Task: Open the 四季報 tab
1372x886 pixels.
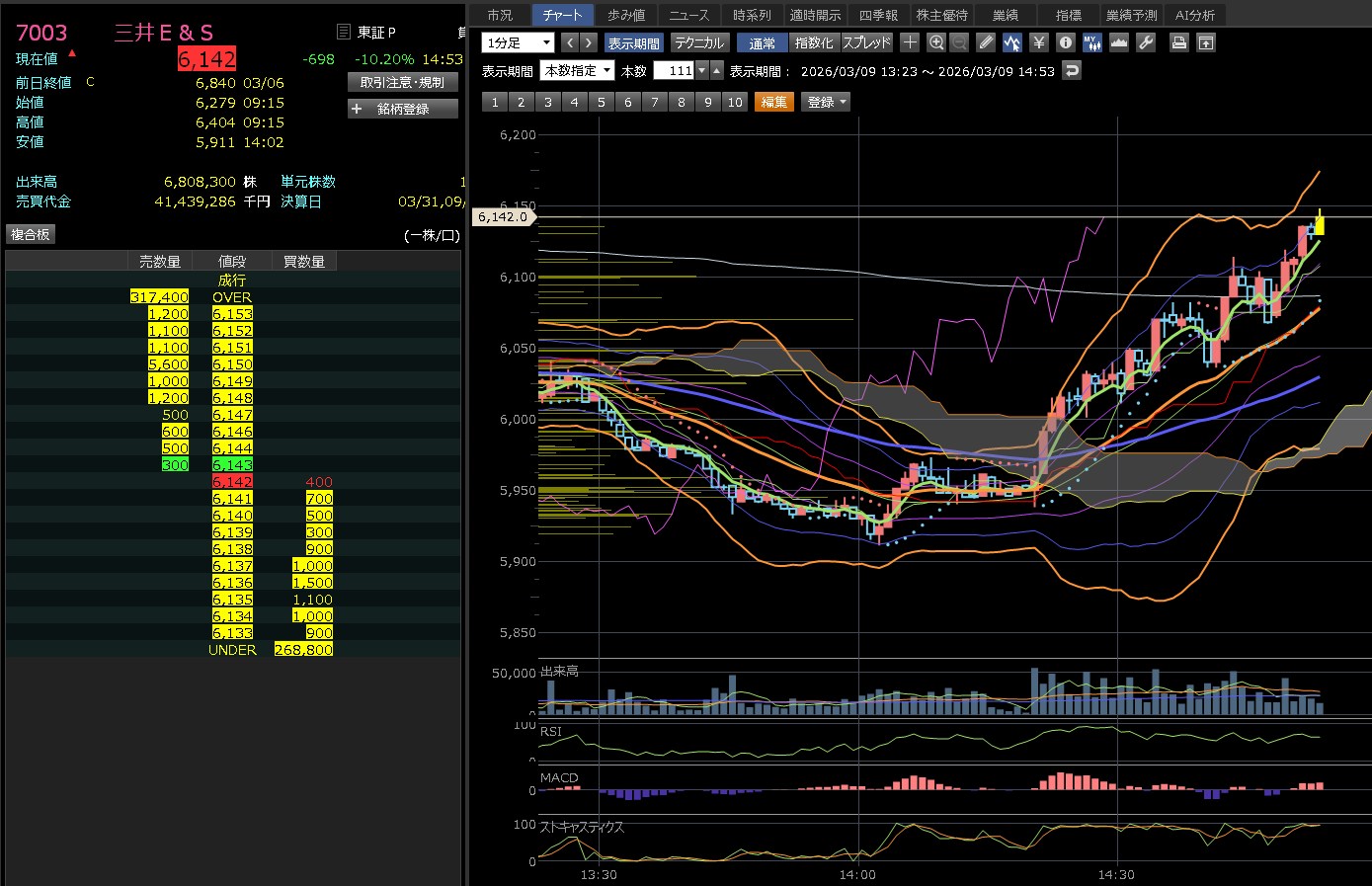Action: (x=878, y=15)
